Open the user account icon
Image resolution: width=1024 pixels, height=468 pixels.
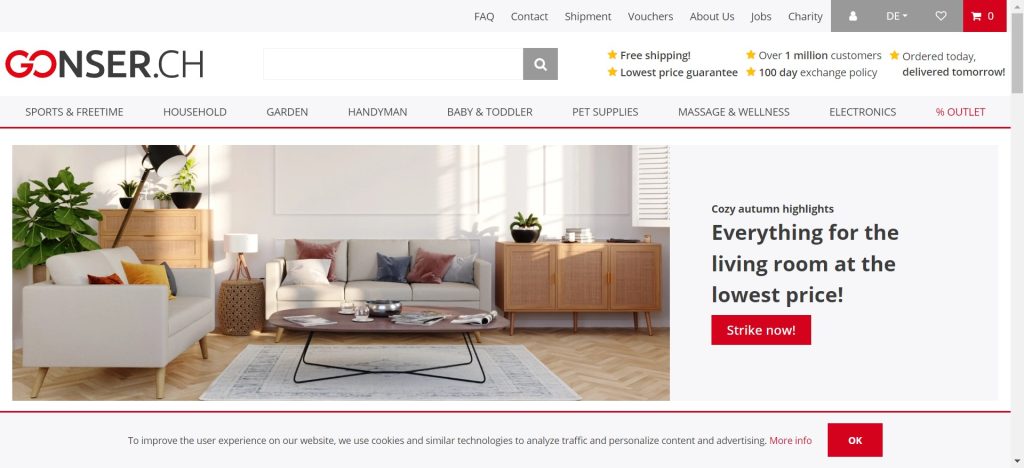pos(852,16)
